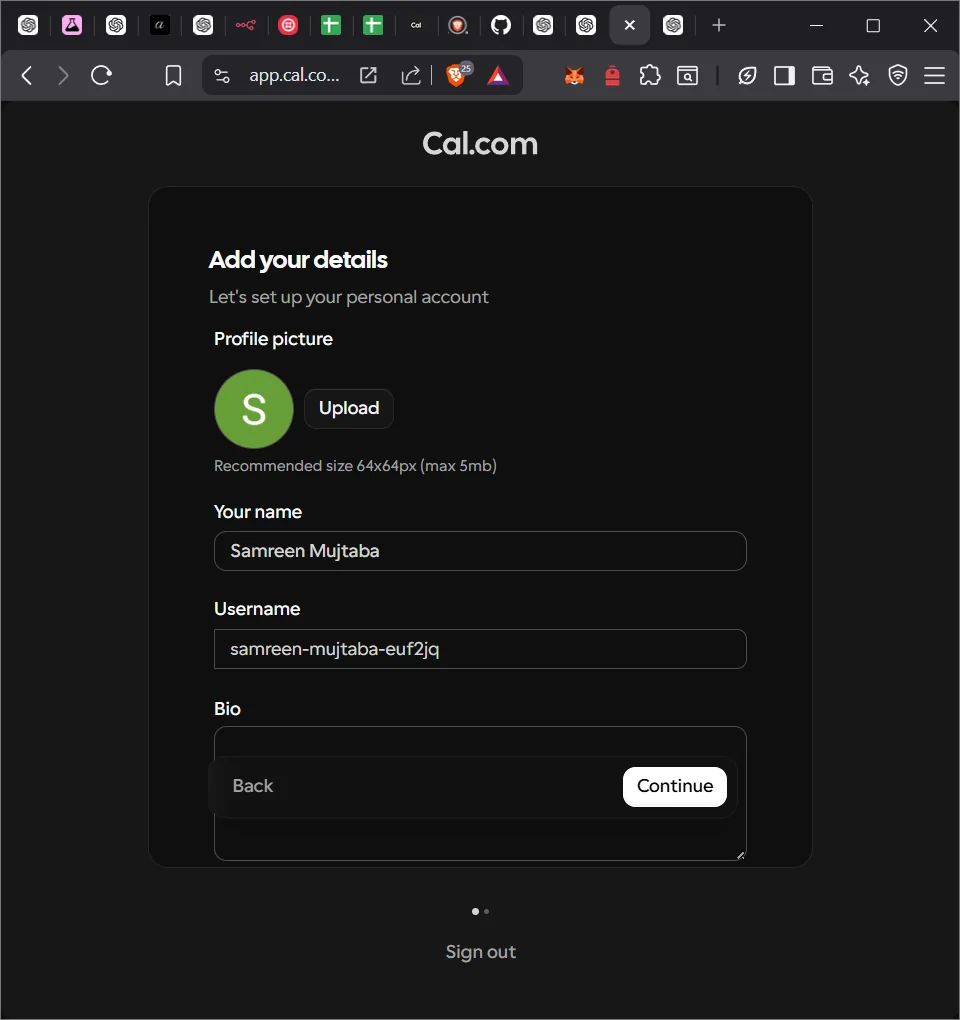The height and width of the screenshot is (1020, 960).
Task: Switch to the orange lion-in-circle tab
Action: (x=458, y=25)
